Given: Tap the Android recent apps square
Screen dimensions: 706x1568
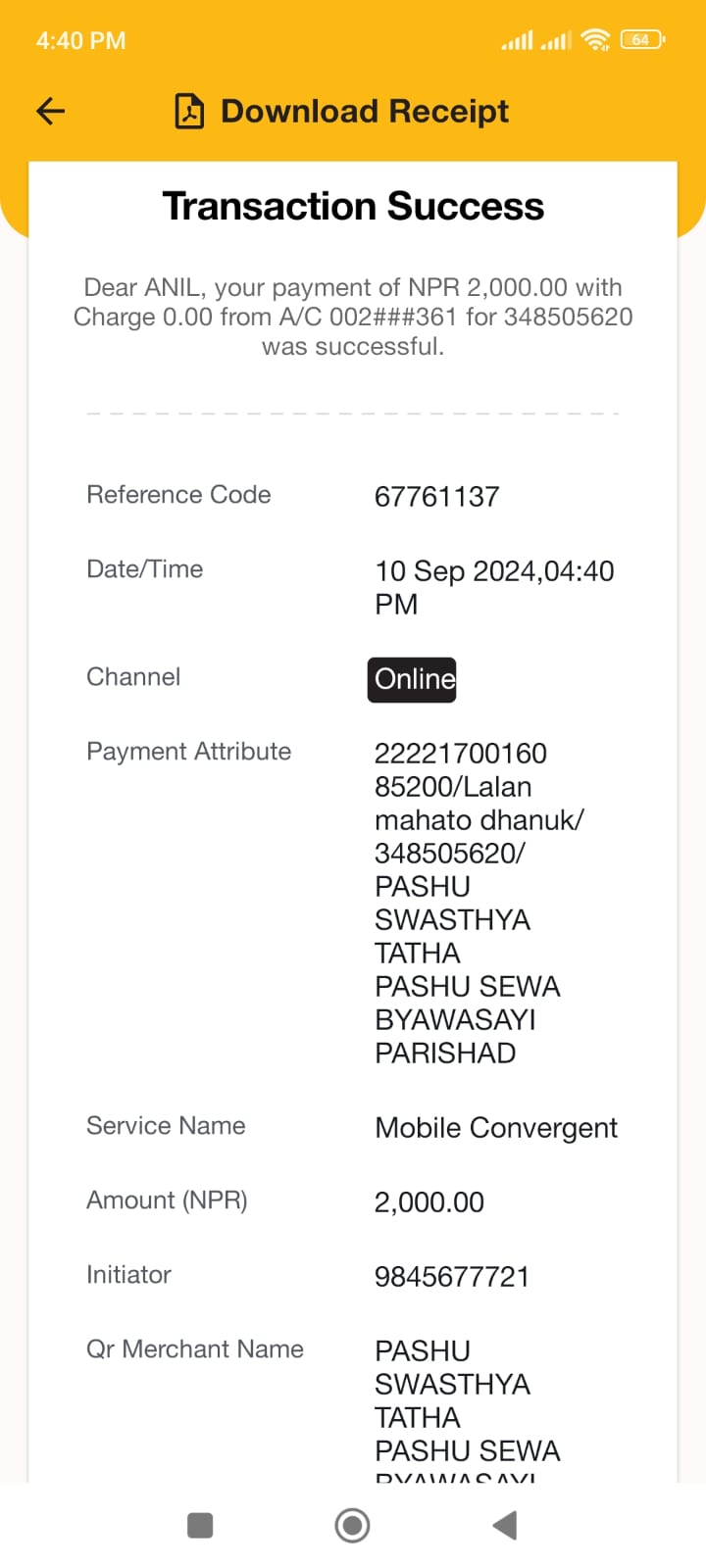Looking at the screenshot, I should (200, 1525).
